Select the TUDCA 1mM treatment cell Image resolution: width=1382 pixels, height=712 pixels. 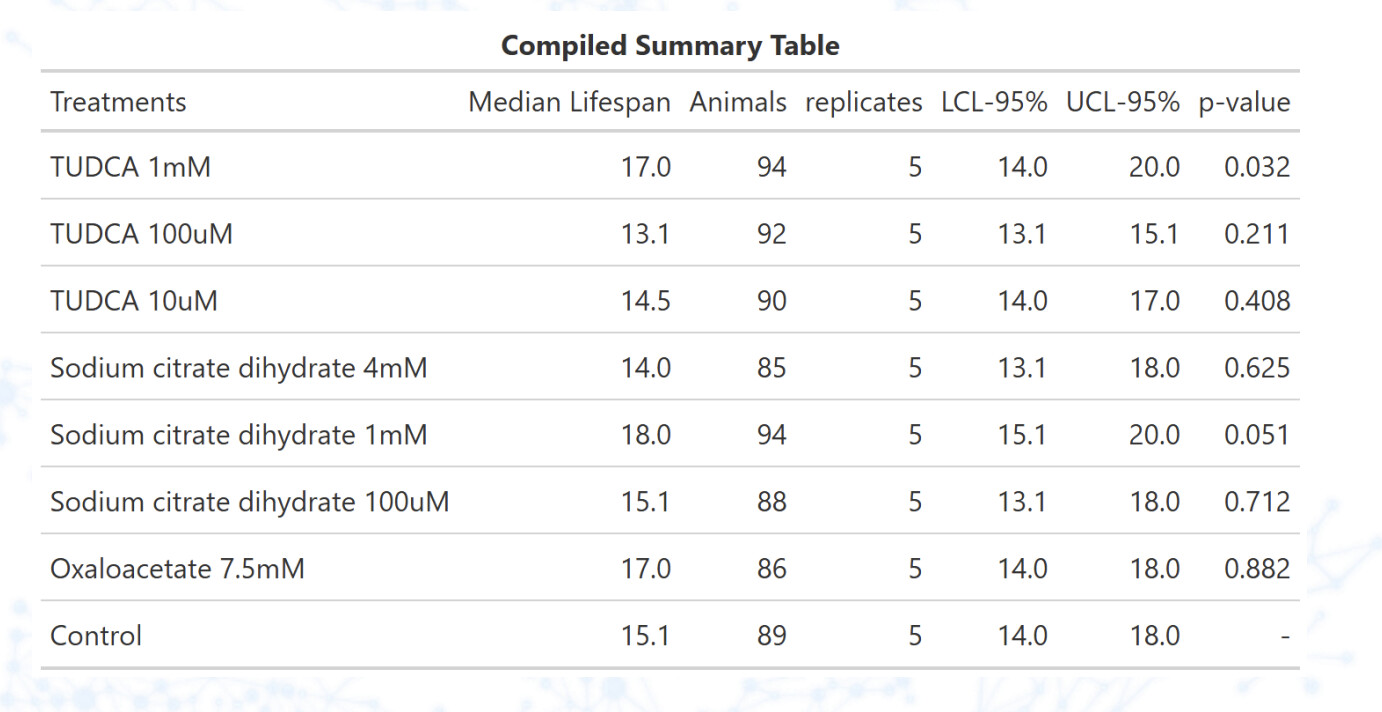[130, 167]
